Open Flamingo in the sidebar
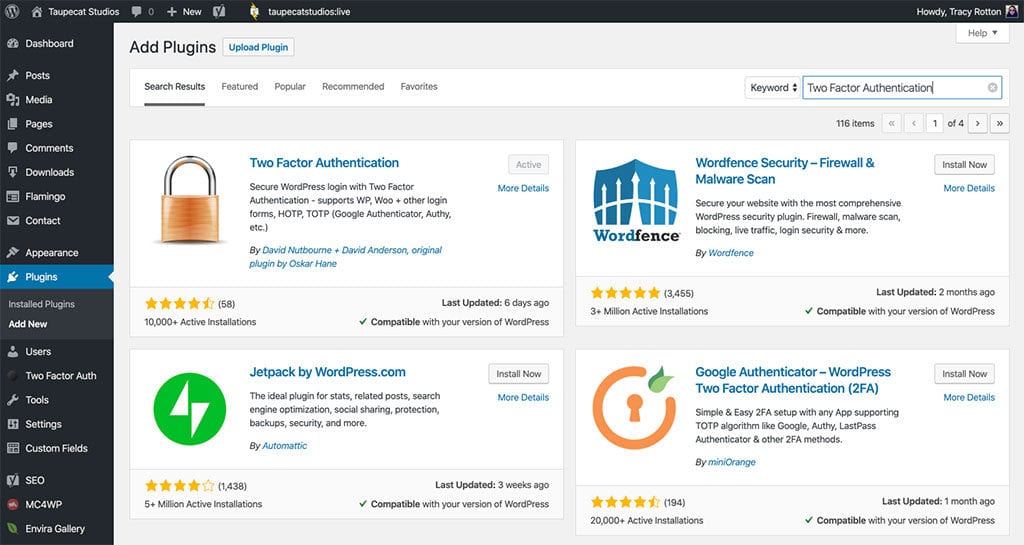Screen dimensions: 1024x545 coord(57,196)
